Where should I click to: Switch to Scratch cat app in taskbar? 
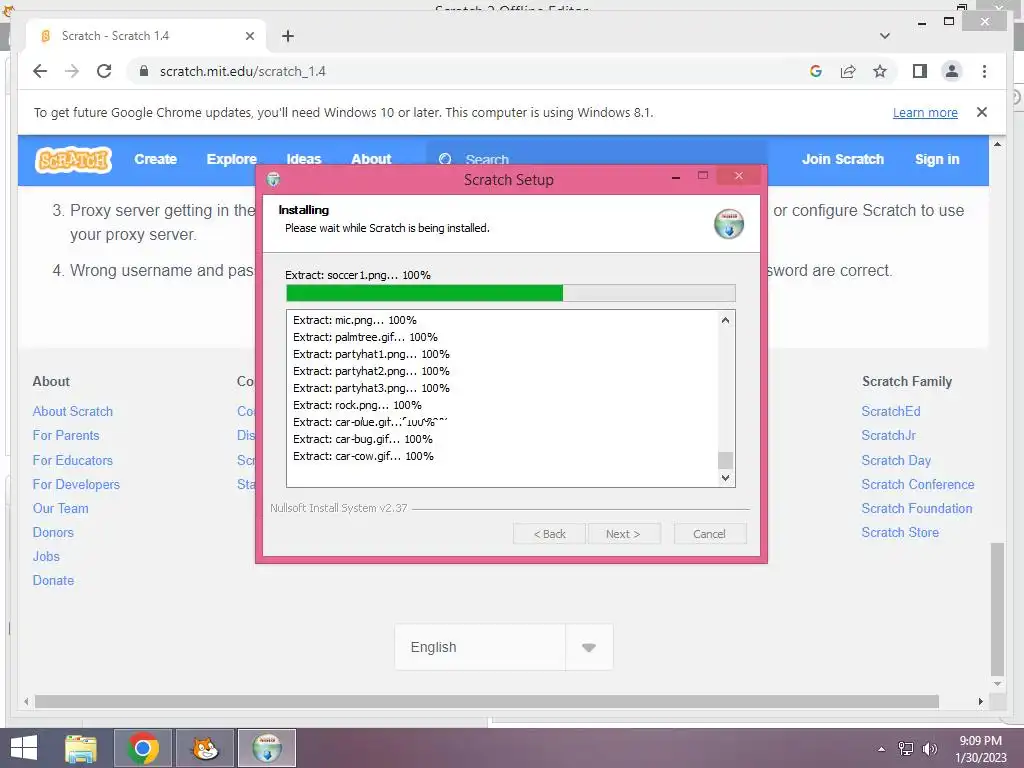205,748
